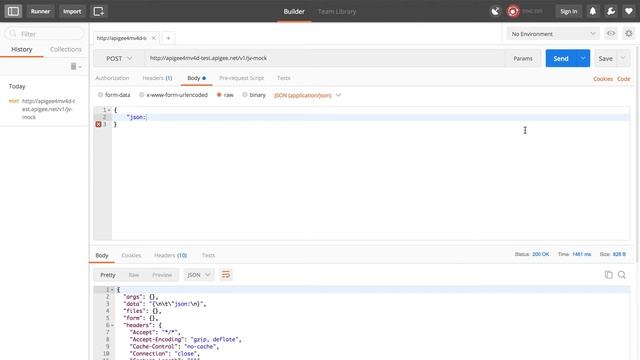
Task: Open the response Headers (10) tab
Action: (x=170, y=255)
